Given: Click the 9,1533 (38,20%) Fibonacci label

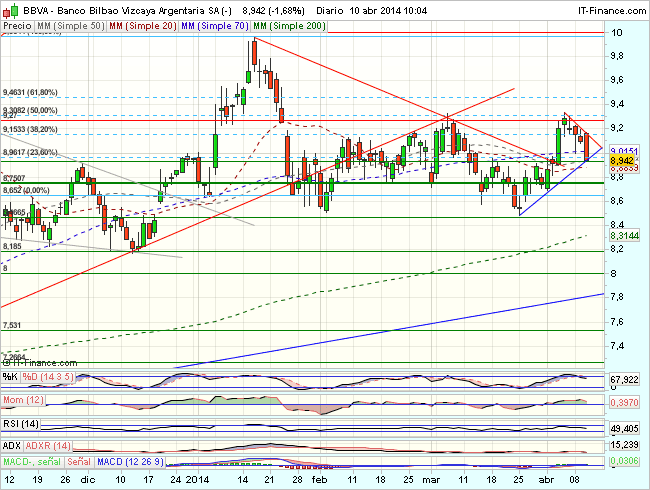Looking at the screenshot, I should (x=30, y=129).
